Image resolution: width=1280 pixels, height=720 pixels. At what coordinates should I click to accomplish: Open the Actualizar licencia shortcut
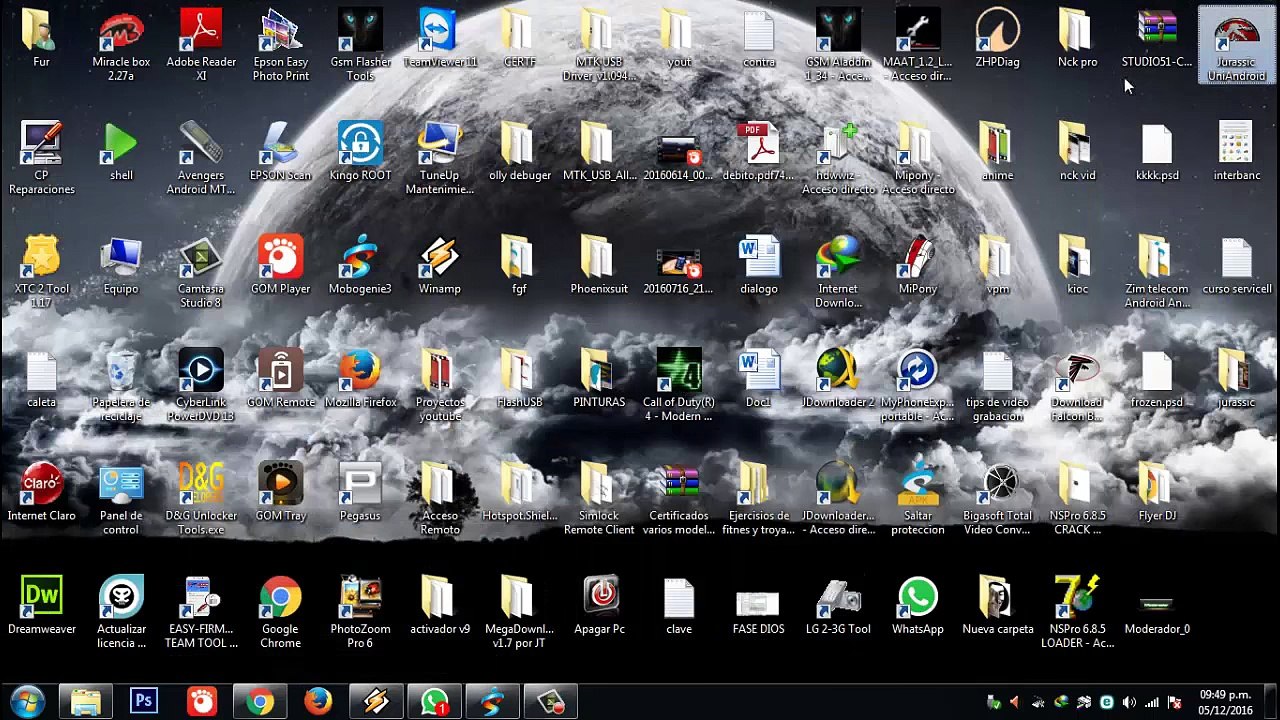tap(121, 612)
